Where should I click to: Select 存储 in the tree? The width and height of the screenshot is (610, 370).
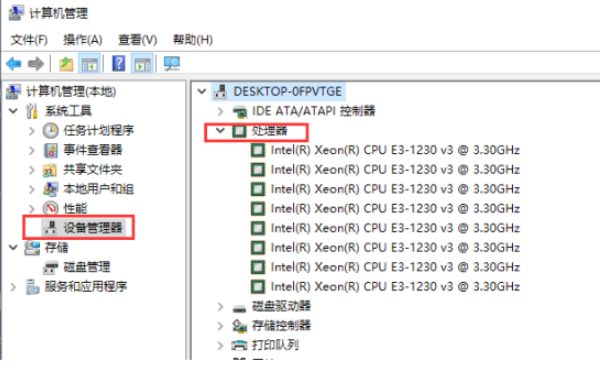click(x=56, y=247)
